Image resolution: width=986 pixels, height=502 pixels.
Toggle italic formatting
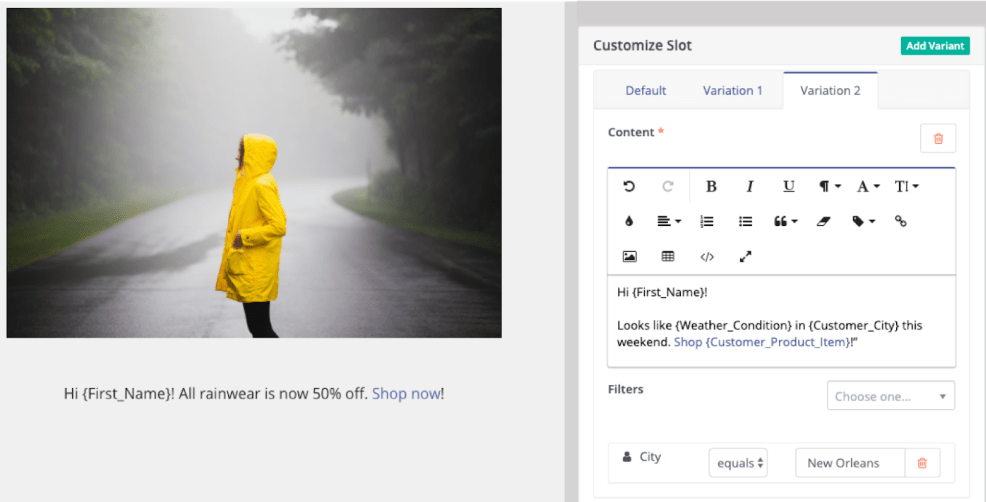coord(749,186)
